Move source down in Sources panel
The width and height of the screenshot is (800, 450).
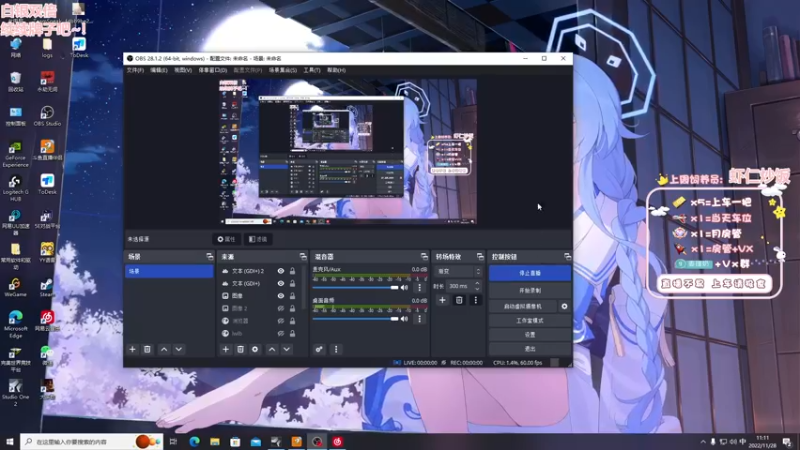pos(287,349)
